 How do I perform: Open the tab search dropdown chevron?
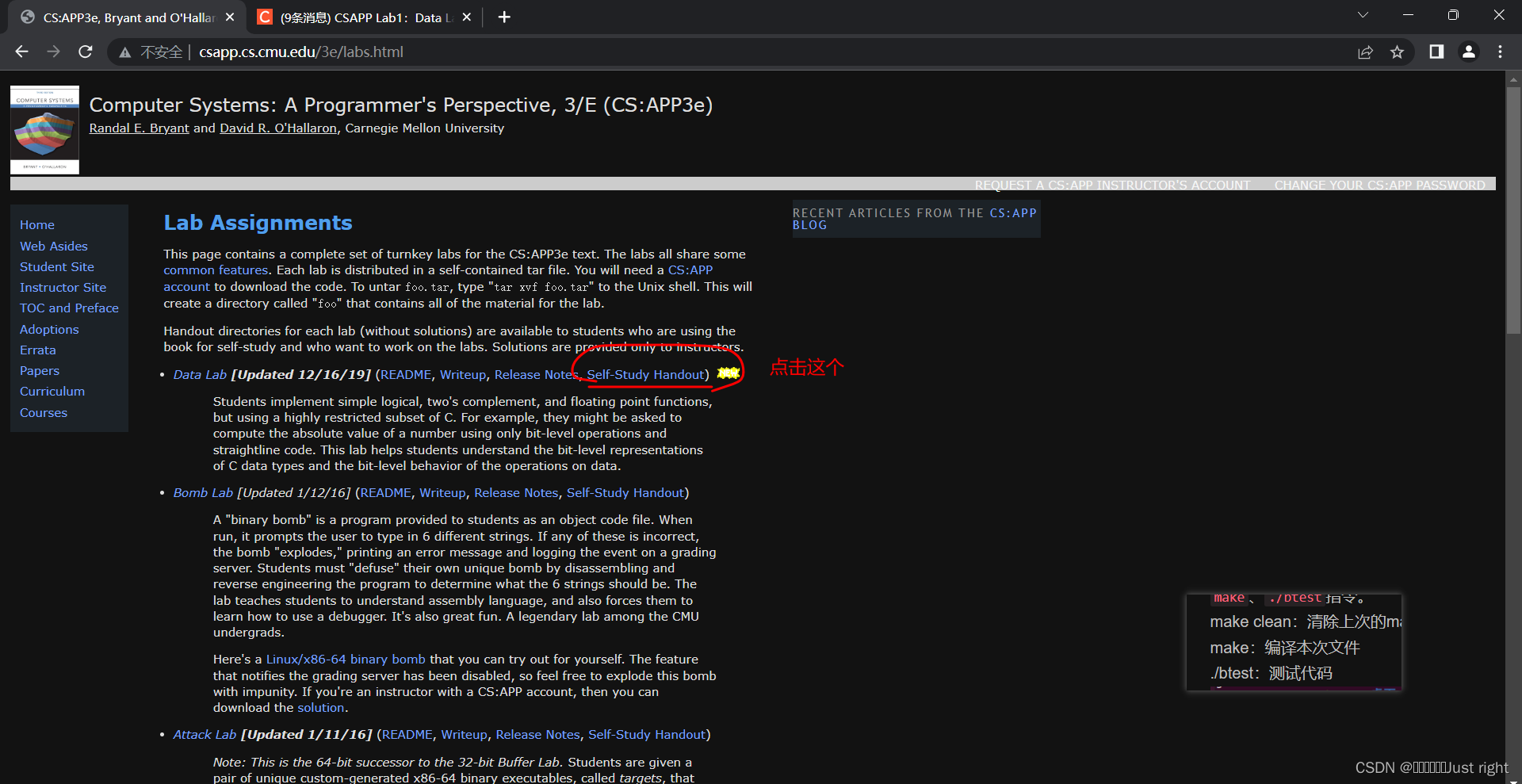click(1363, 15)
